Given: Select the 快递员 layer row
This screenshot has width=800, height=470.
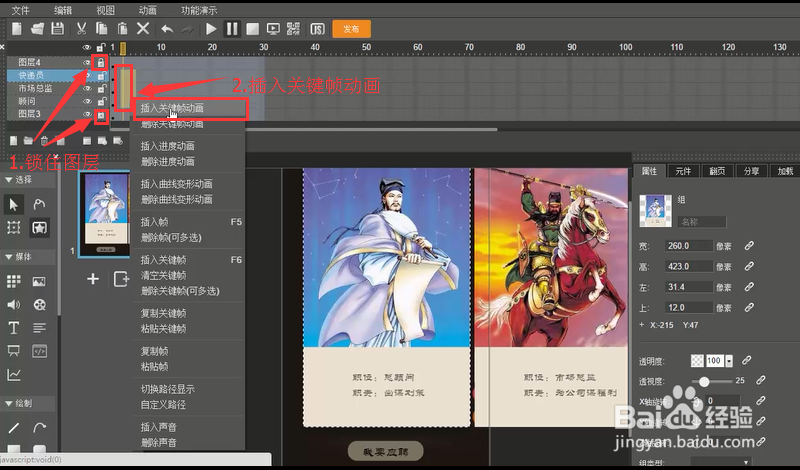Looking at the screenshot, I should [58, 76].
